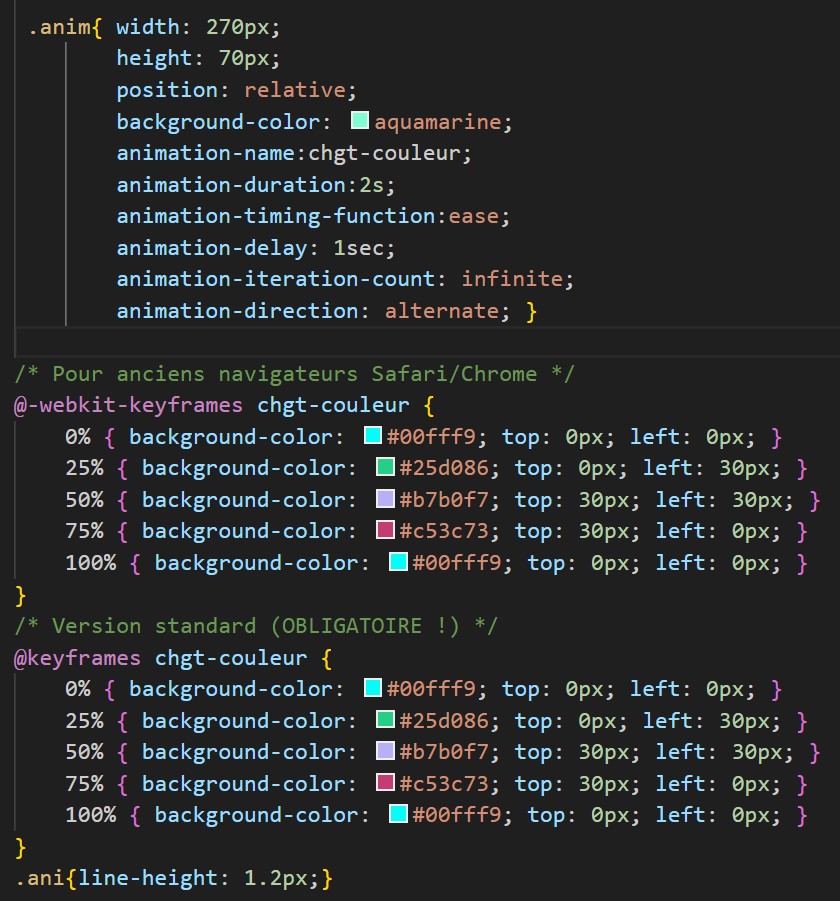
Task: Place cursor on the "1sec" animation-delay value
Action: (x=363, y=248)
